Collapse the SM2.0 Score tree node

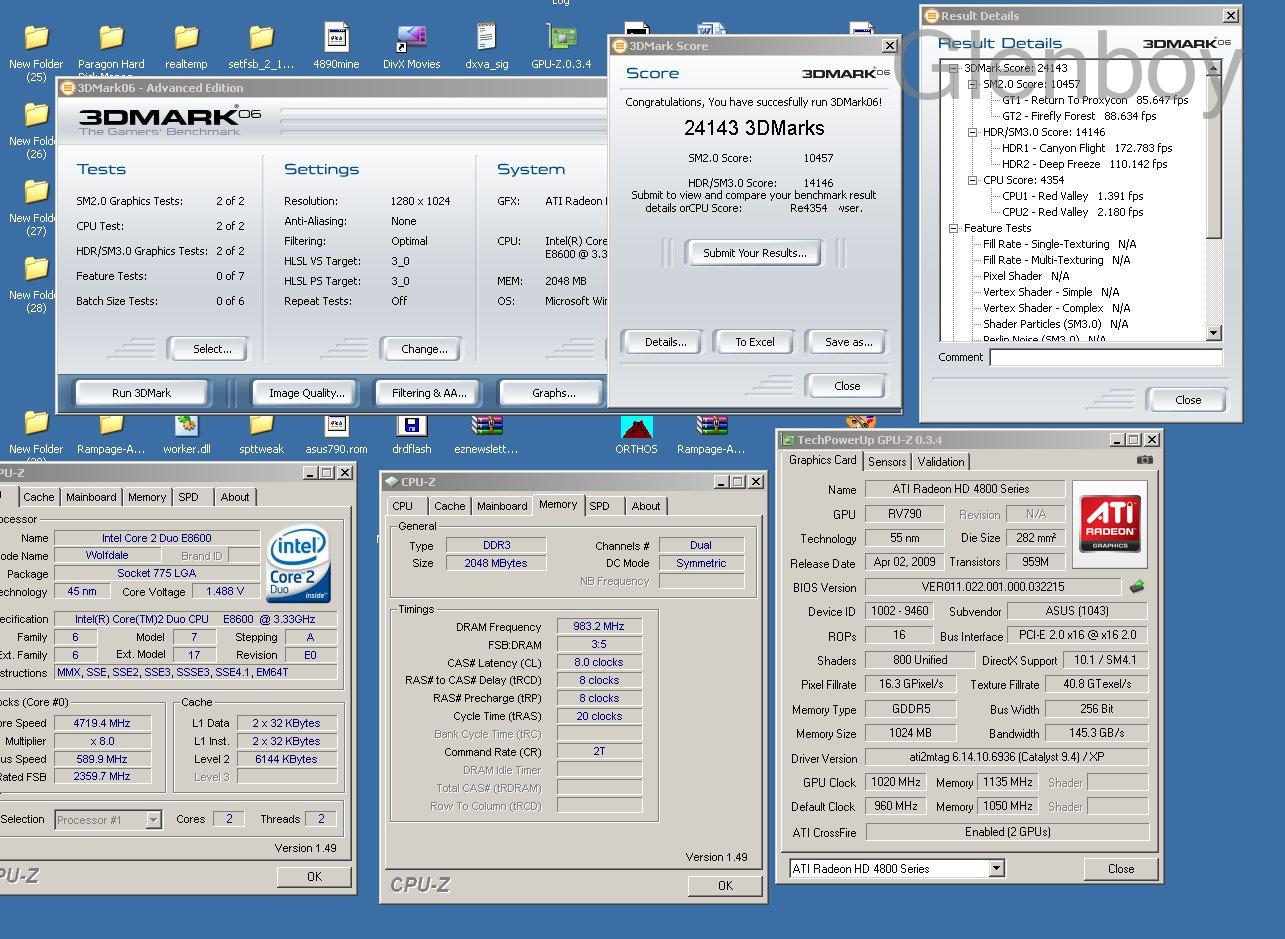973,85
